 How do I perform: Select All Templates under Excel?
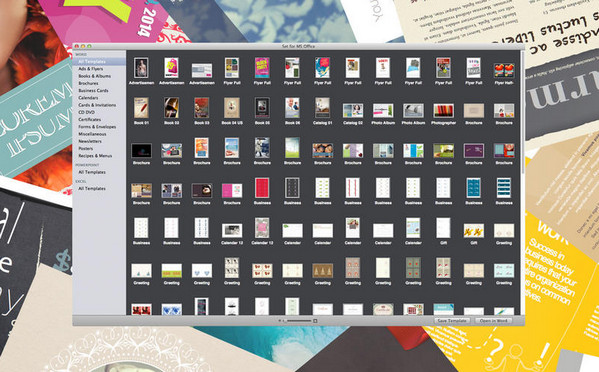(92, 189)
